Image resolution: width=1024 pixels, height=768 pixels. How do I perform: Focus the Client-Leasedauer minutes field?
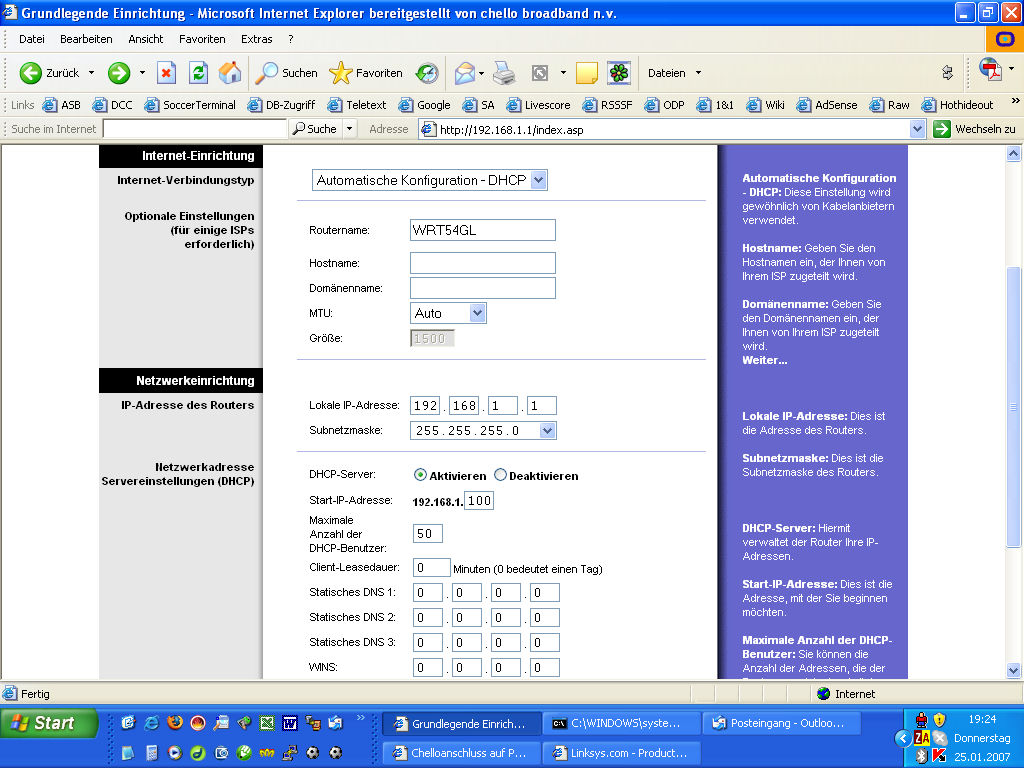pyautogui.click(x=431, y=568)
